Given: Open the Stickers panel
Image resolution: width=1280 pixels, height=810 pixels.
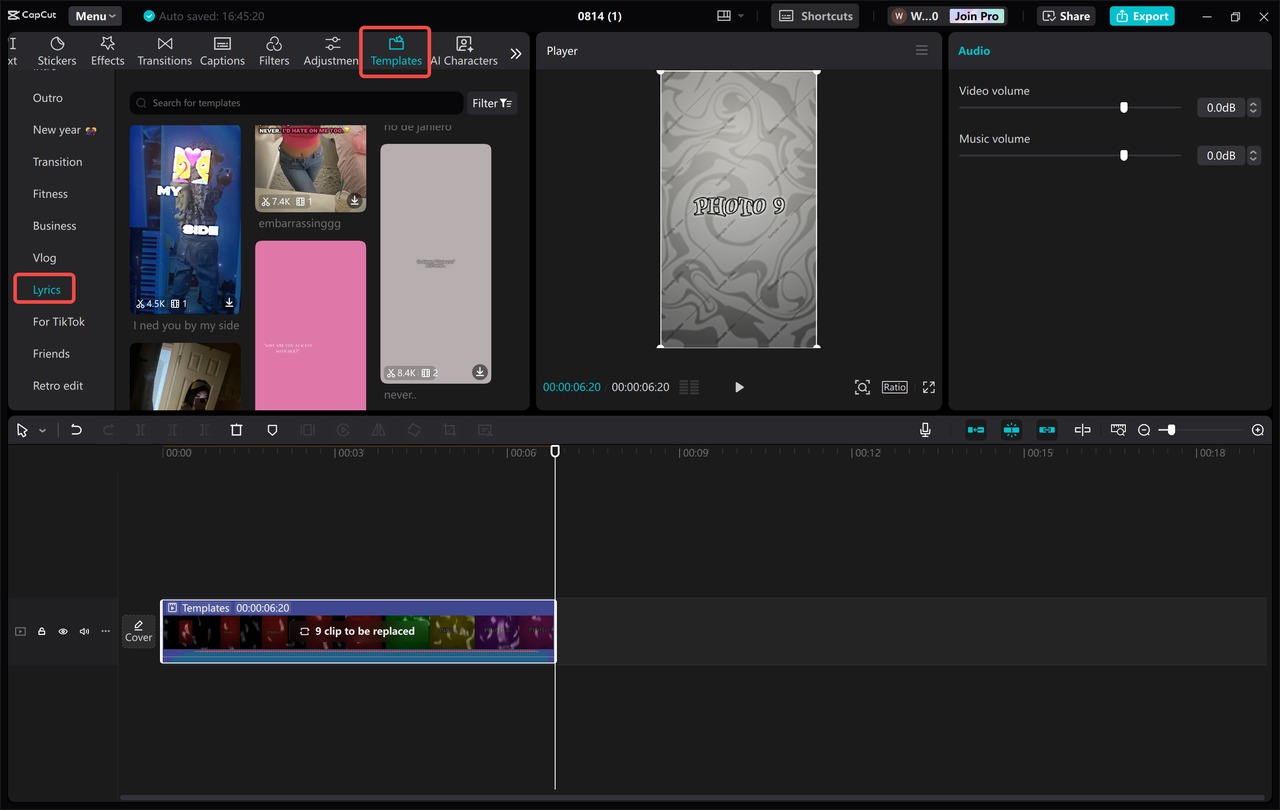Looking at the screenshot, I should [x=57, y=51].
